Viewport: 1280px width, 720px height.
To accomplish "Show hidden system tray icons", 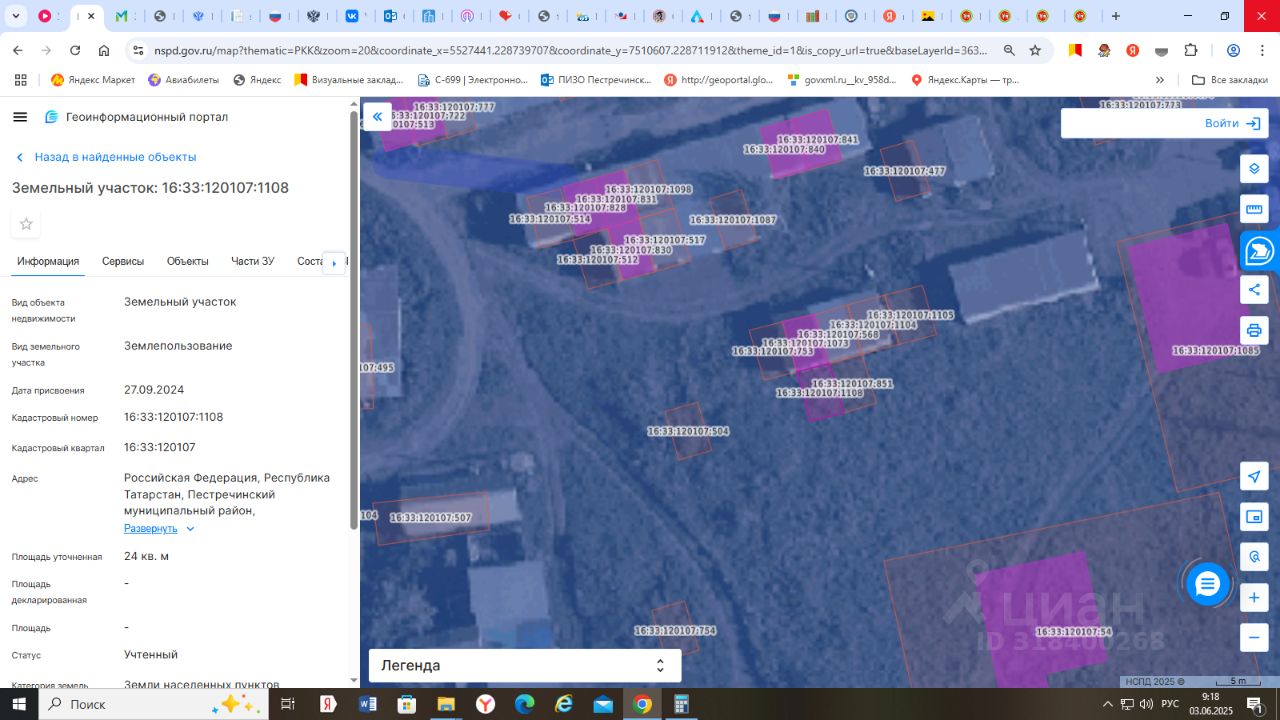I will pyautogui.click(x=1107, y=704).
